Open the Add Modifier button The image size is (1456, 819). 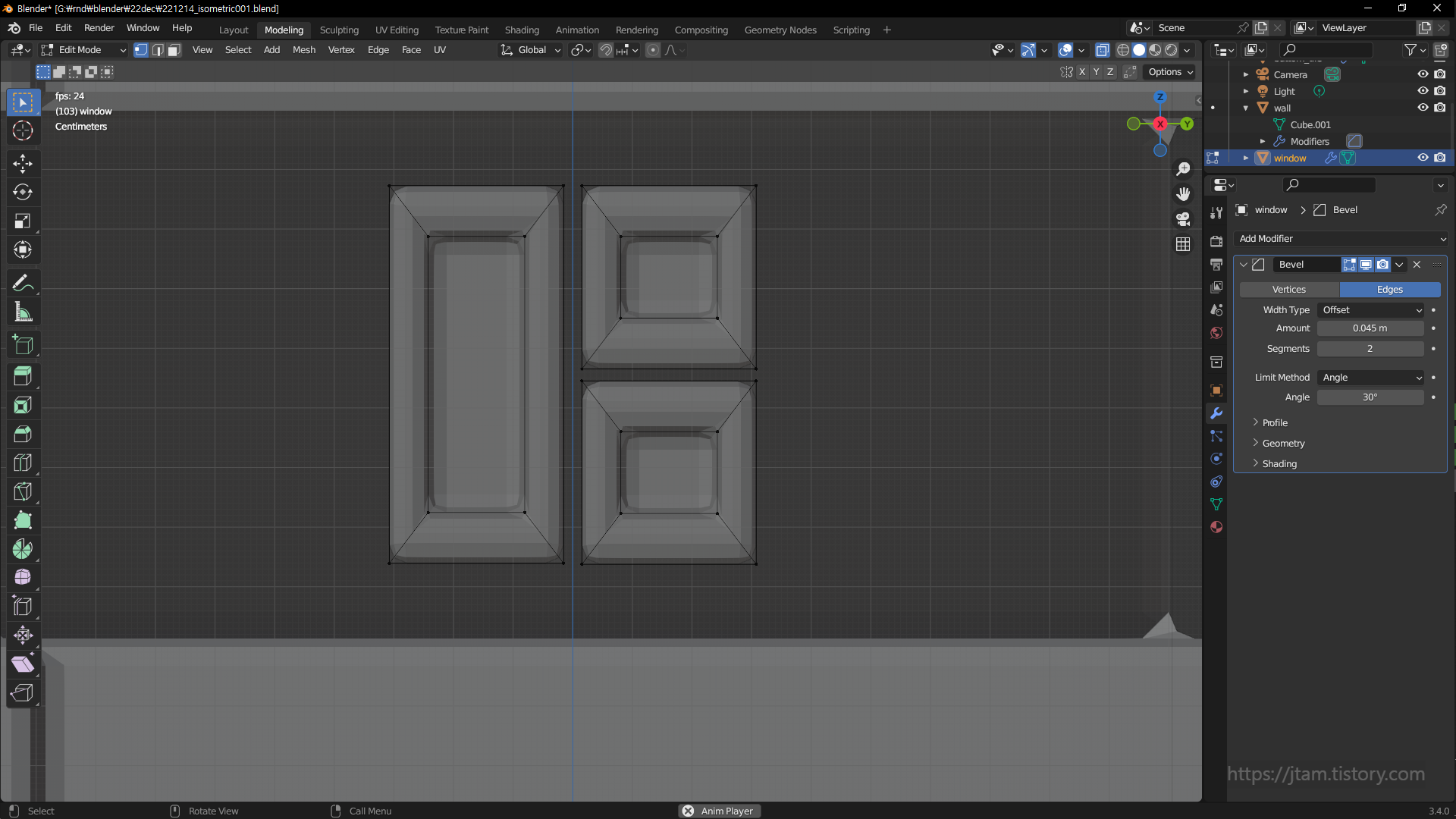pos(1341,239)
